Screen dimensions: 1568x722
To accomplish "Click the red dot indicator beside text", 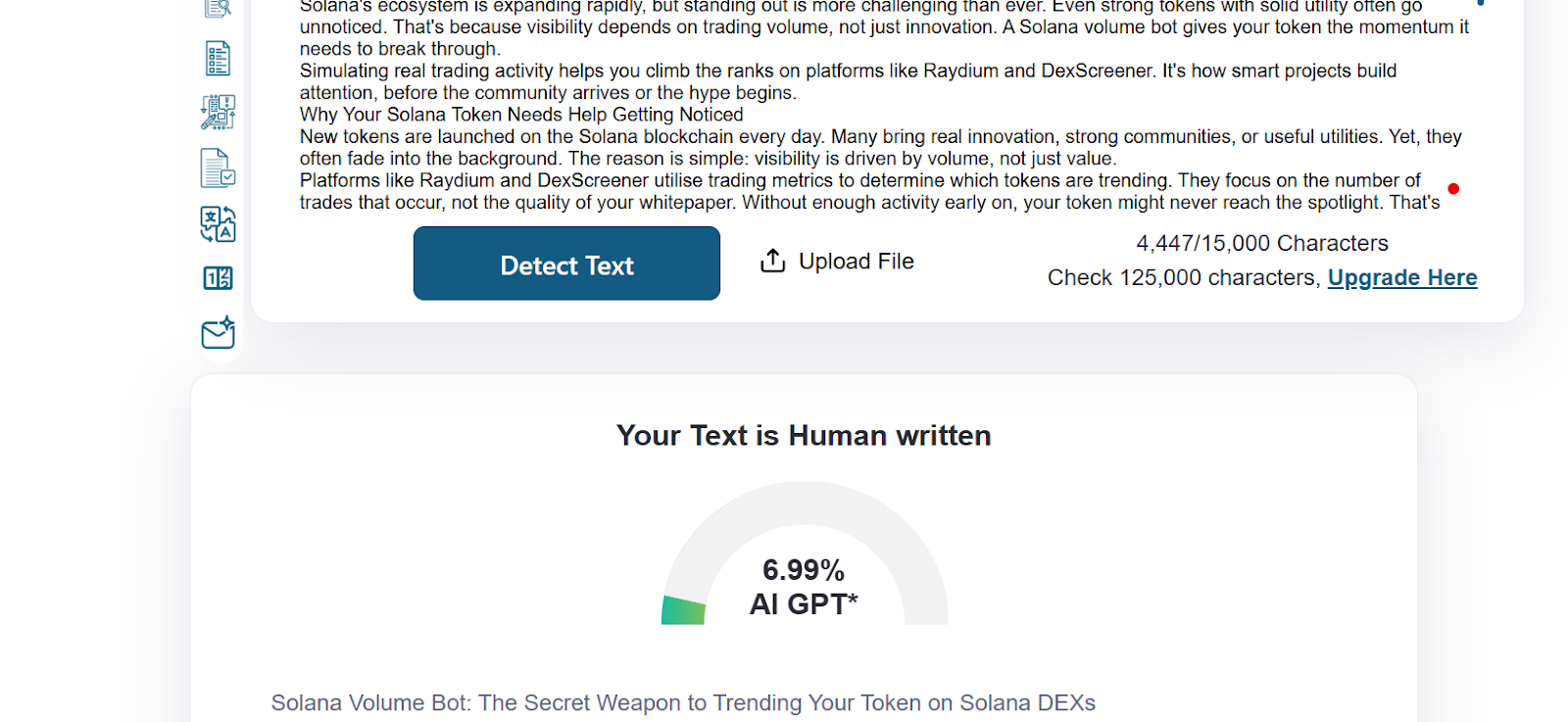I will (1453, 189).
